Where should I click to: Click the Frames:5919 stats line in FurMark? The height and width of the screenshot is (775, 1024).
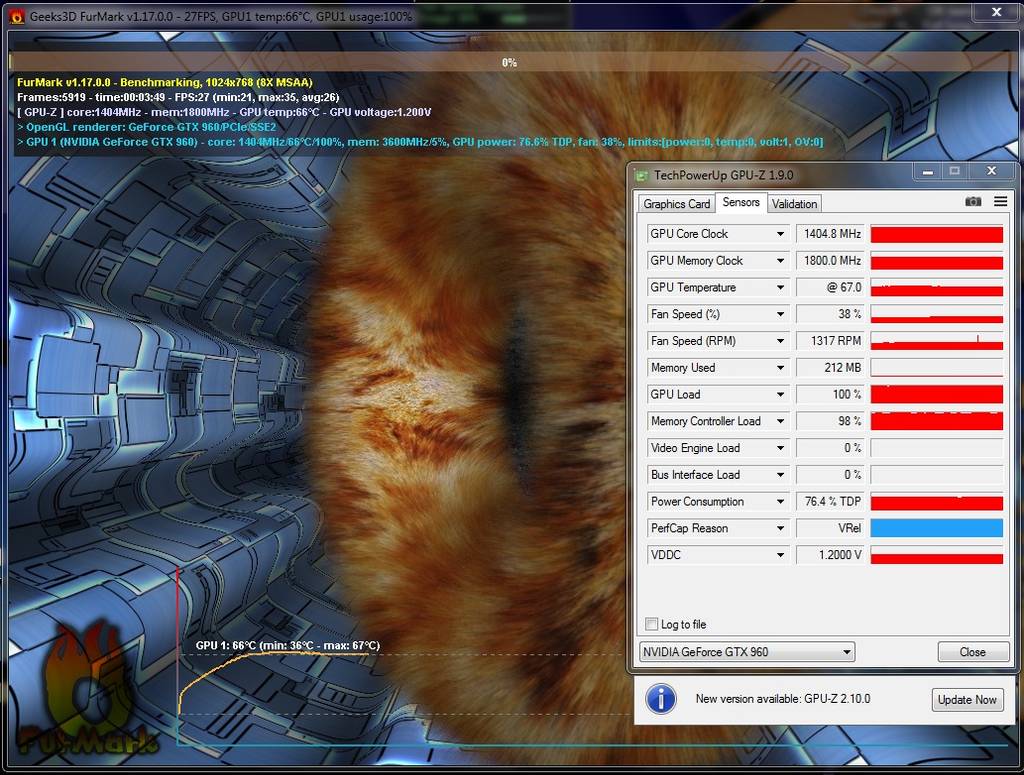click(178, 97)
